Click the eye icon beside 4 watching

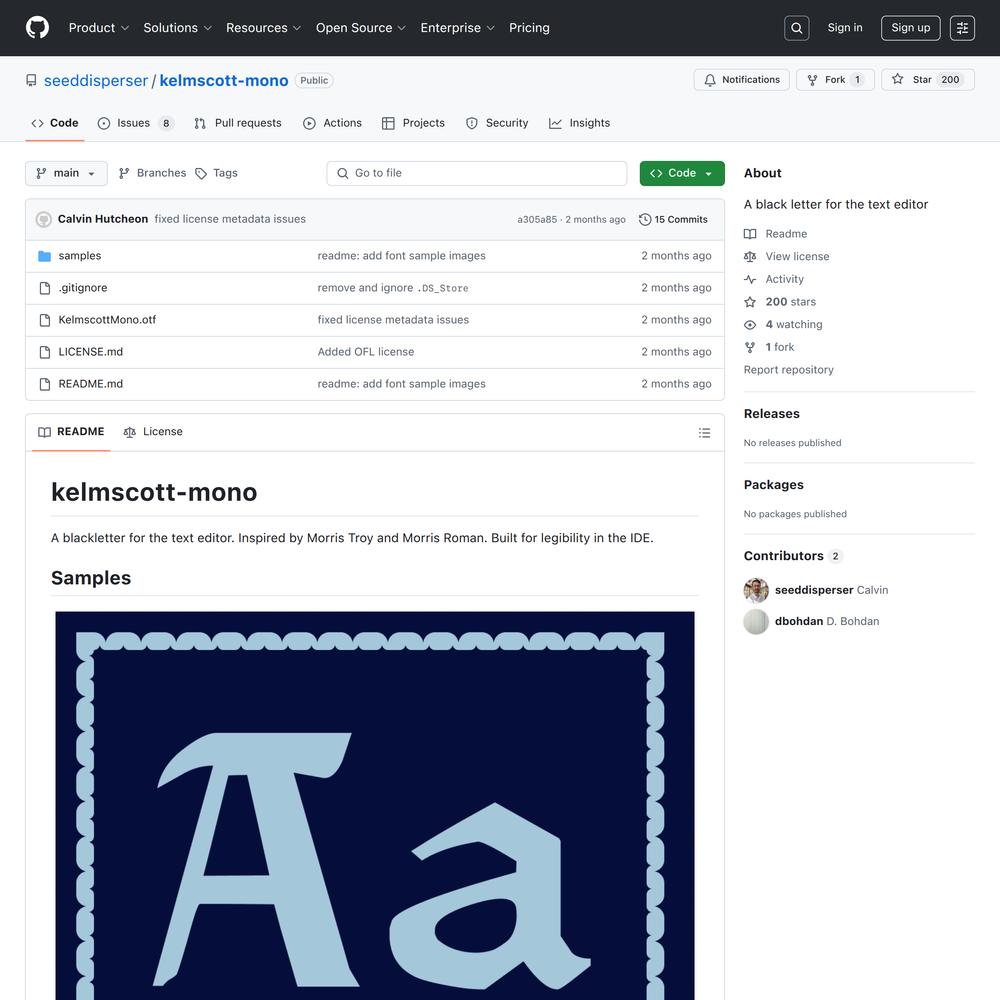click(x=750, y=325)
